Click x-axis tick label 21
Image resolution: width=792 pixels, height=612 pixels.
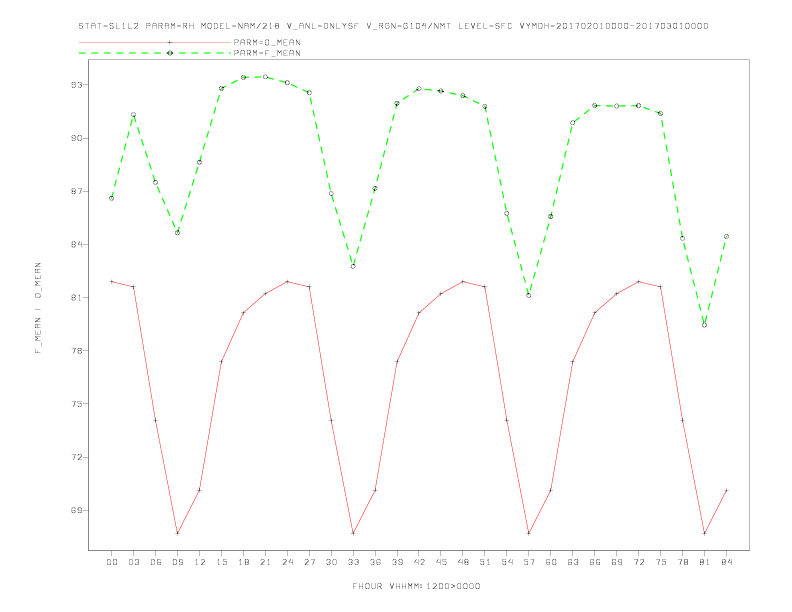[265, 562]
